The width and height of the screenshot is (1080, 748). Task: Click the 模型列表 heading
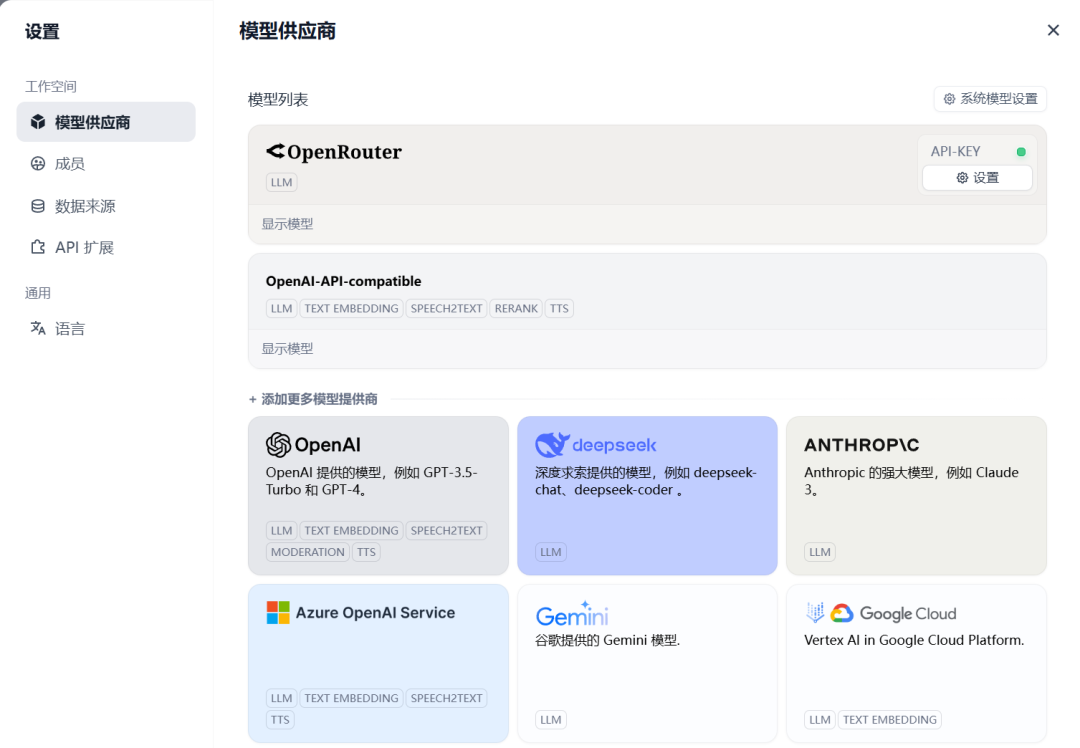click(x=278, y=100)
